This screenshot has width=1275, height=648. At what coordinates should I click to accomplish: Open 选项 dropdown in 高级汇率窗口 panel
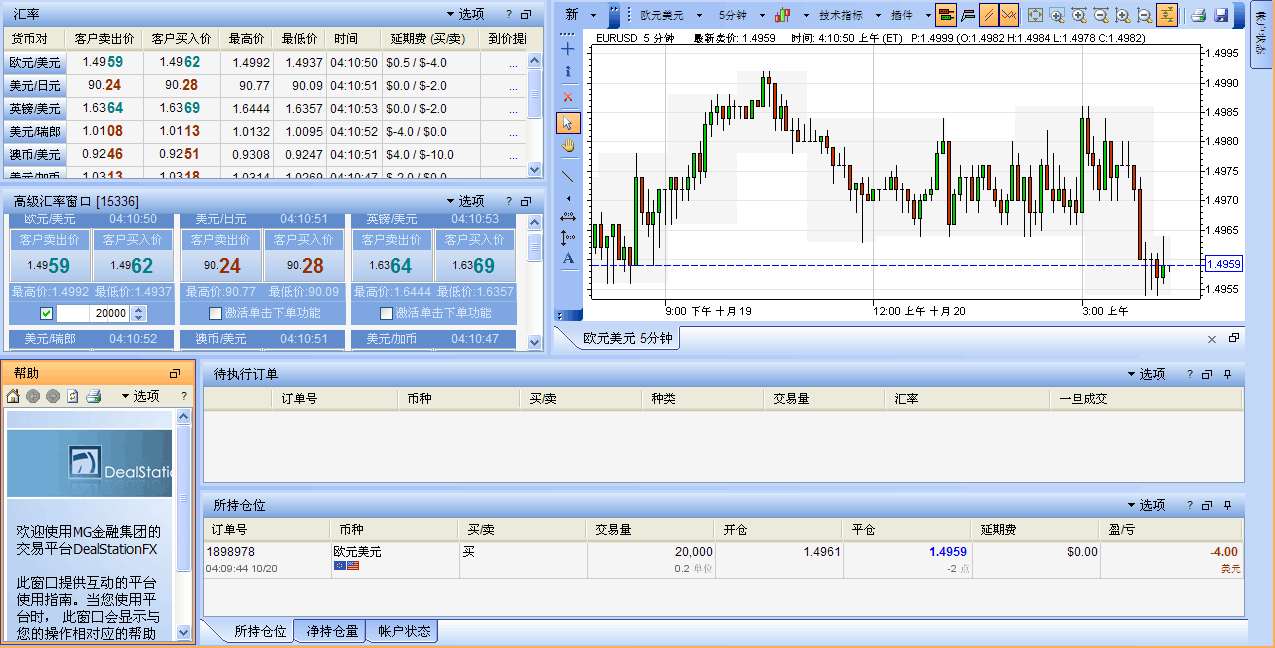pyautogui.click(x=465, y=201)
